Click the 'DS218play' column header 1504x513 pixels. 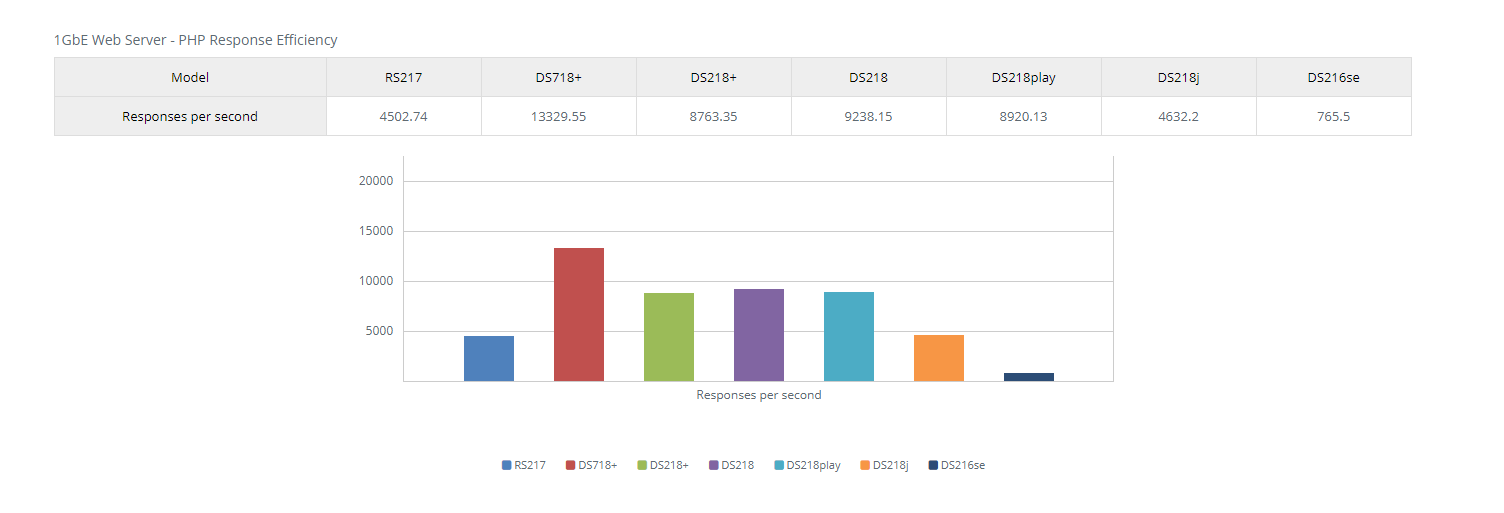click(1024, 77)
